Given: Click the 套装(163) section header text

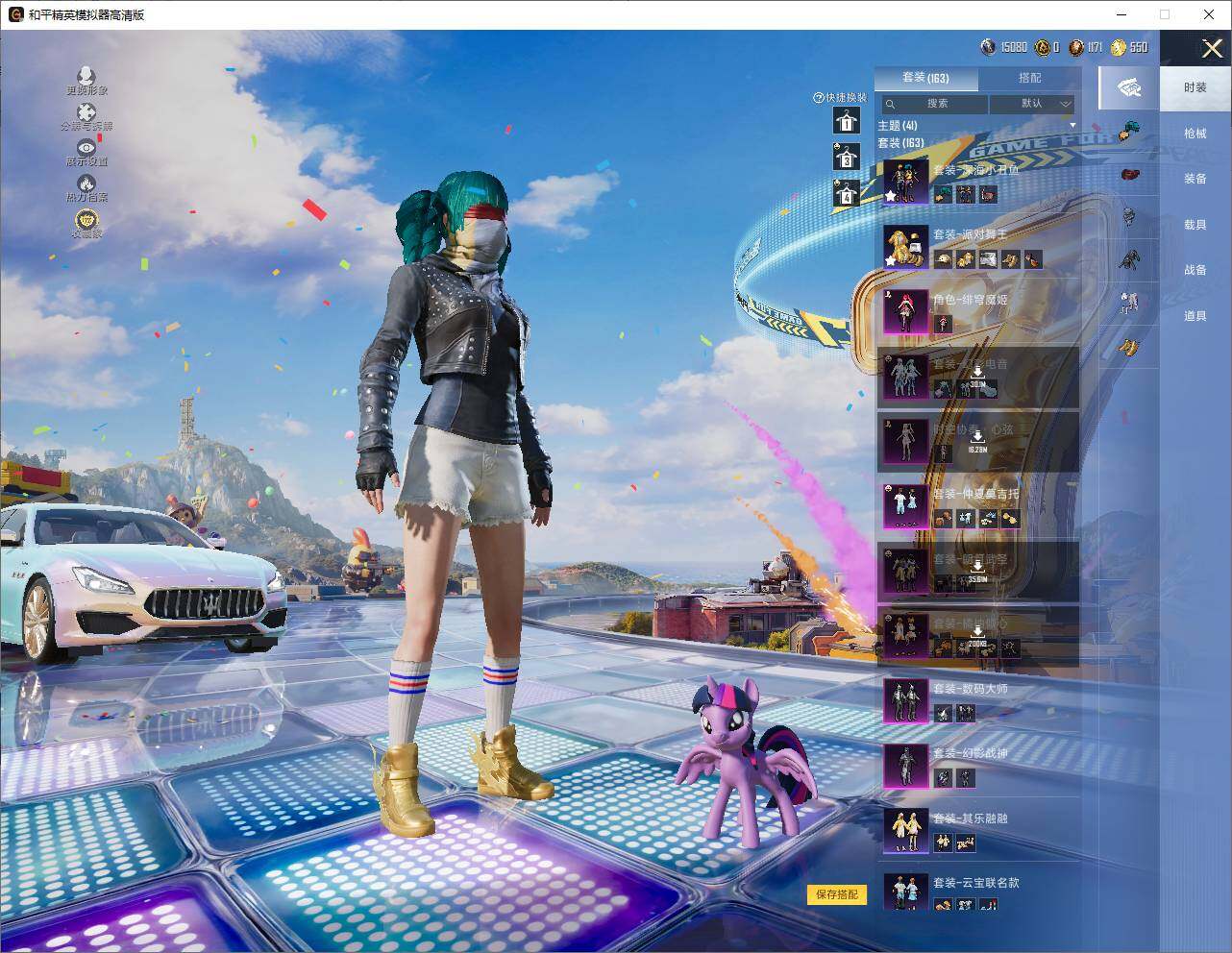Looking at the screenshot, I should (901, 143).
